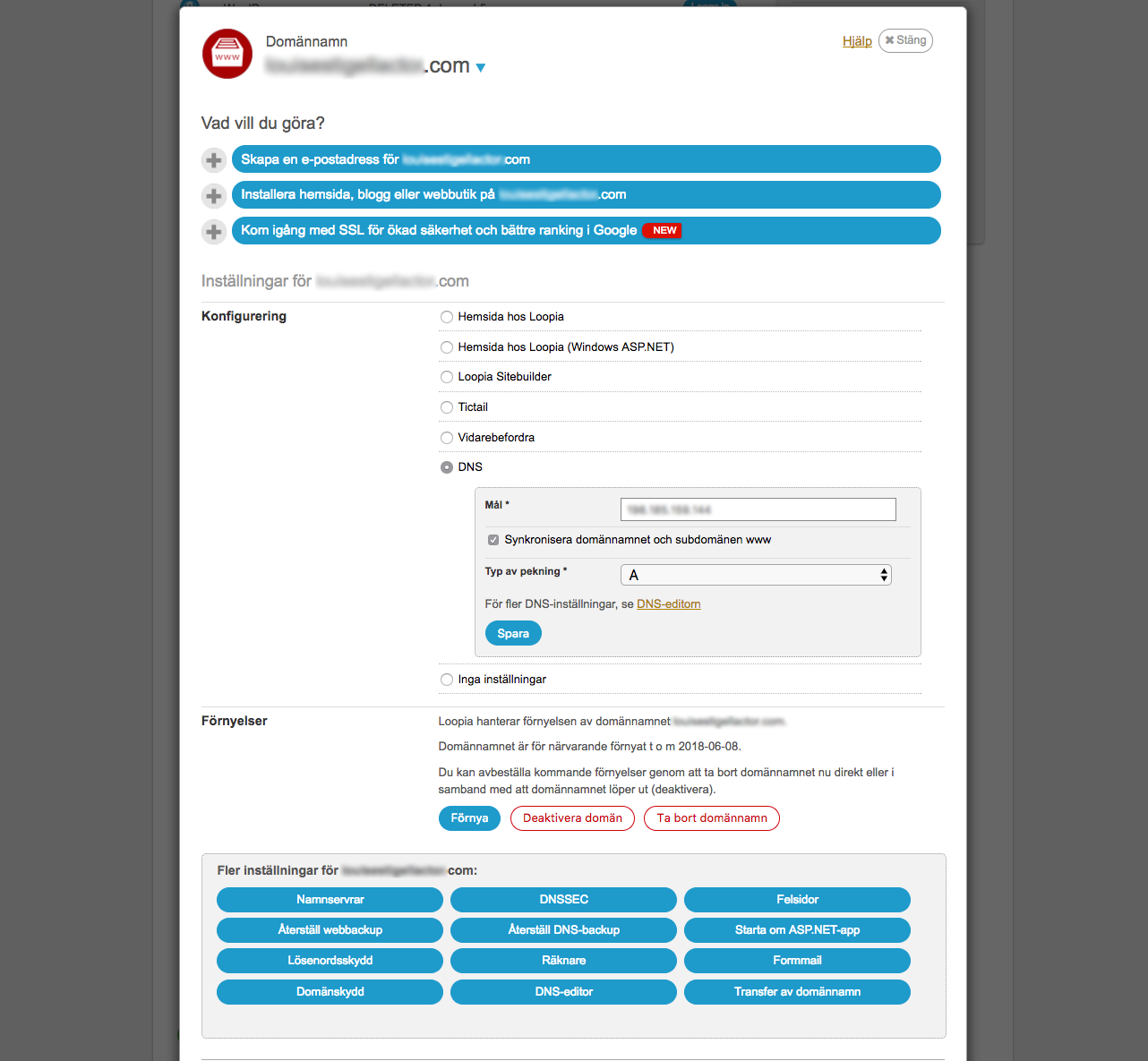The width and height of the screenshot is (1148, 1061).
Task: Select Inga inställningar radio option
Action: point(447,680)
